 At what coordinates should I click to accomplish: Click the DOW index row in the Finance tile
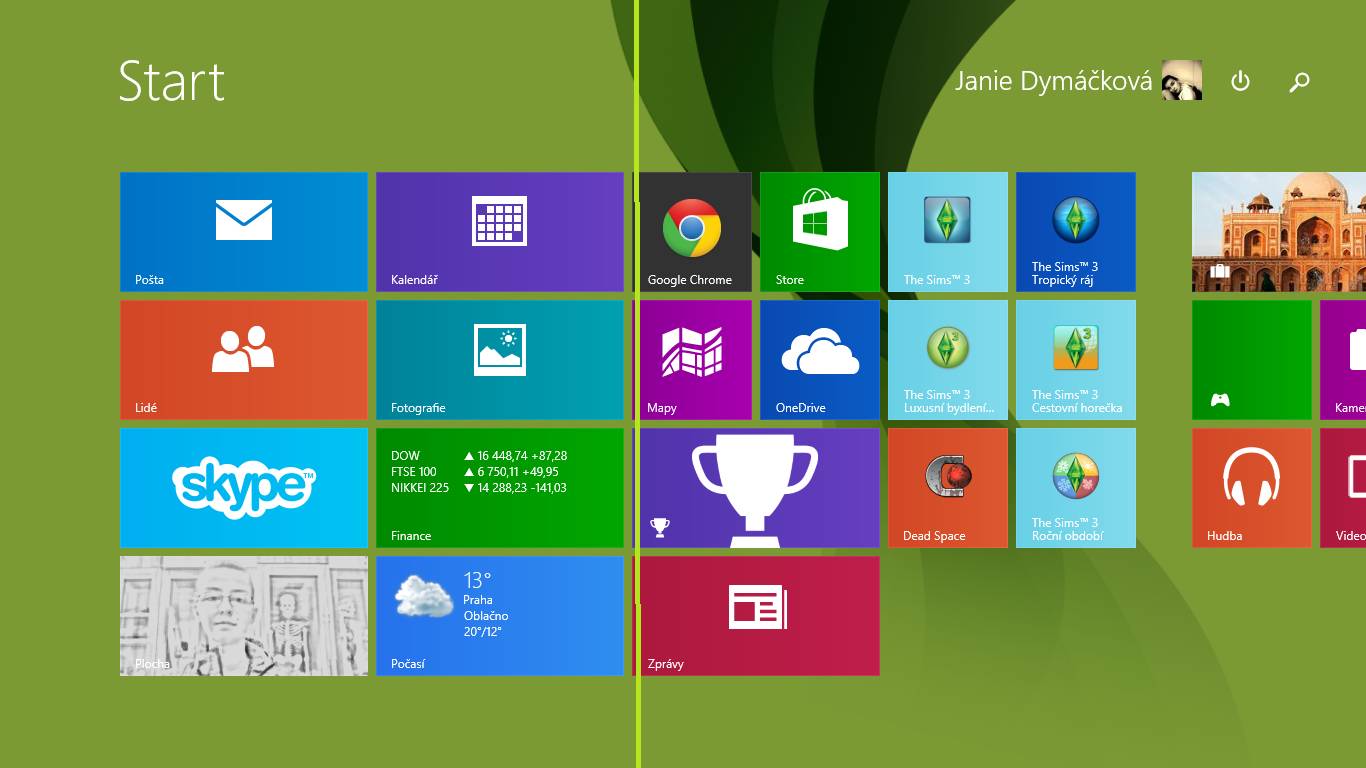(479, 456)
